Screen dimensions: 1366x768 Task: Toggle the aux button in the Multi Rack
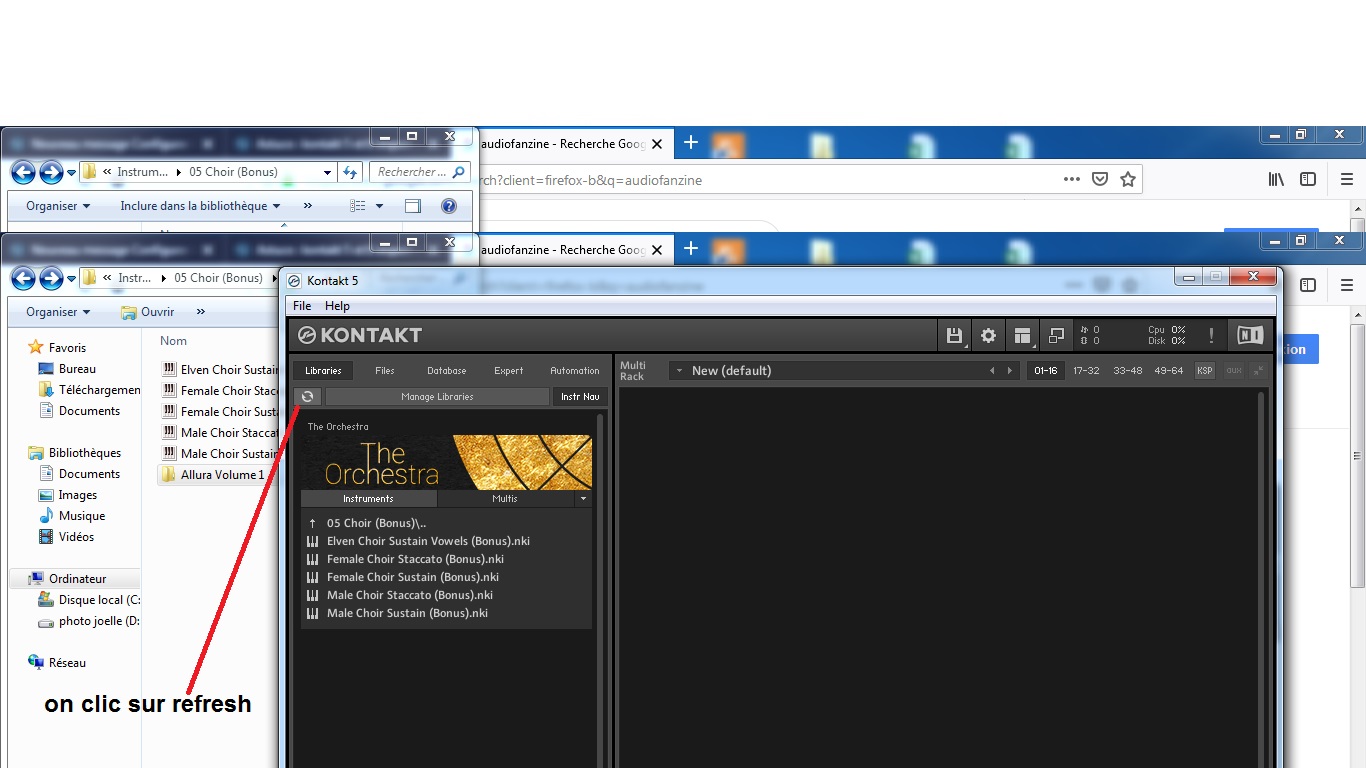pos(1234,371)
